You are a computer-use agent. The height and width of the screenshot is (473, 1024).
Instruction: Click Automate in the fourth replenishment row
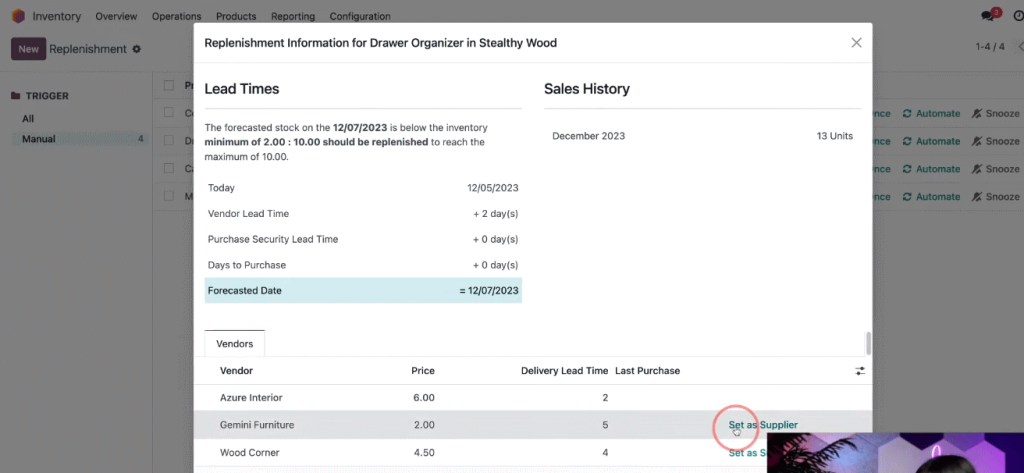[931, 197]
